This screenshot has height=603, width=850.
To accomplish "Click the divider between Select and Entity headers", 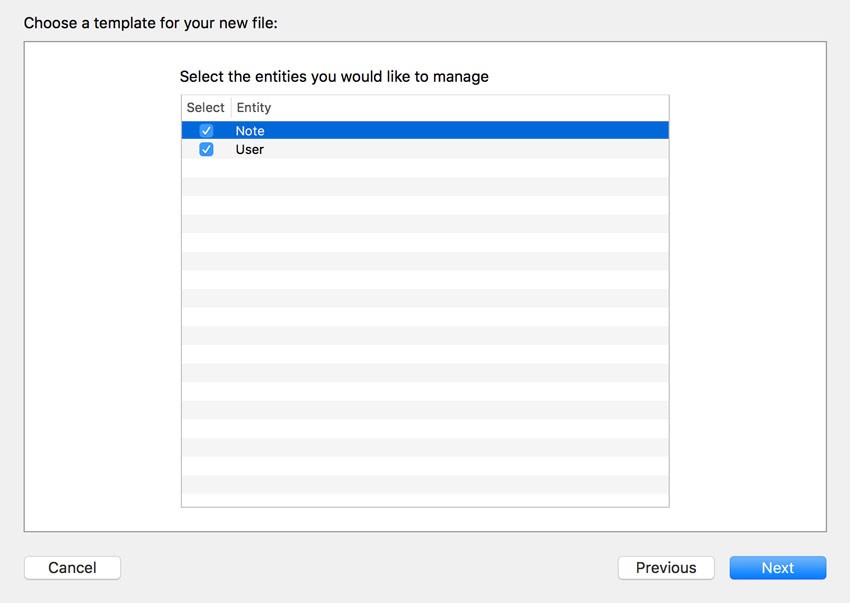I will [231, 107].
